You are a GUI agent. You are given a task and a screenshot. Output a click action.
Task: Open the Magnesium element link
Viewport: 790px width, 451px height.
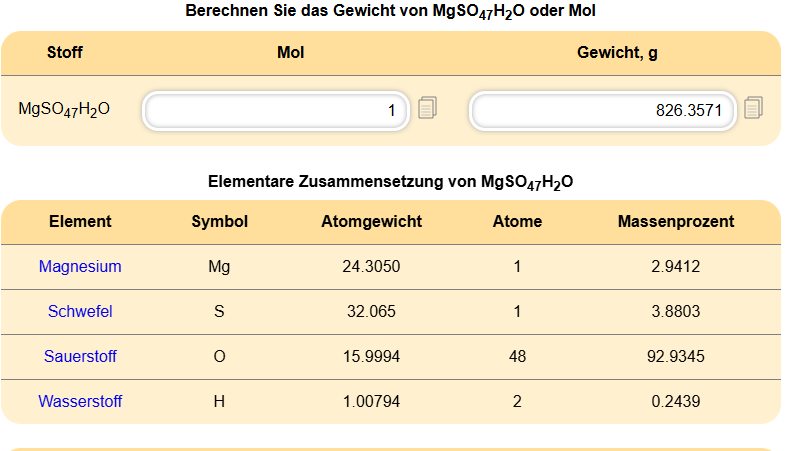click(80, 267)
